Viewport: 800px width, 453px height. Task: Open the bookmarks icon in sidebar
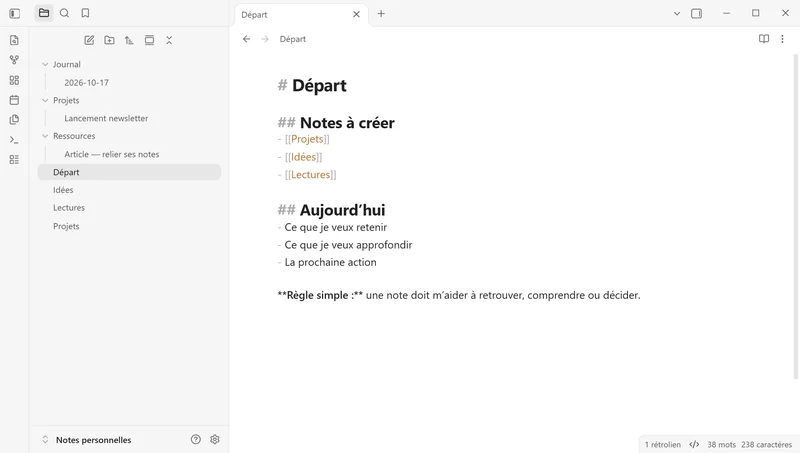tap(85, 13)
